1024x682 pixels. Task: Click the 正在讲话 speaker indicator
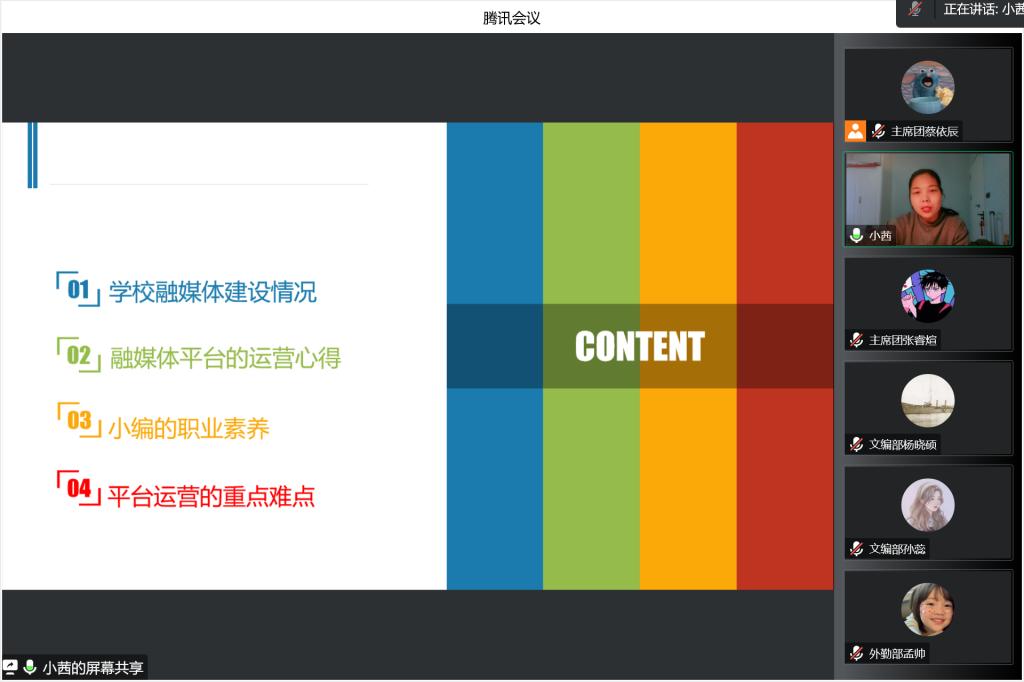pos(982,9)
